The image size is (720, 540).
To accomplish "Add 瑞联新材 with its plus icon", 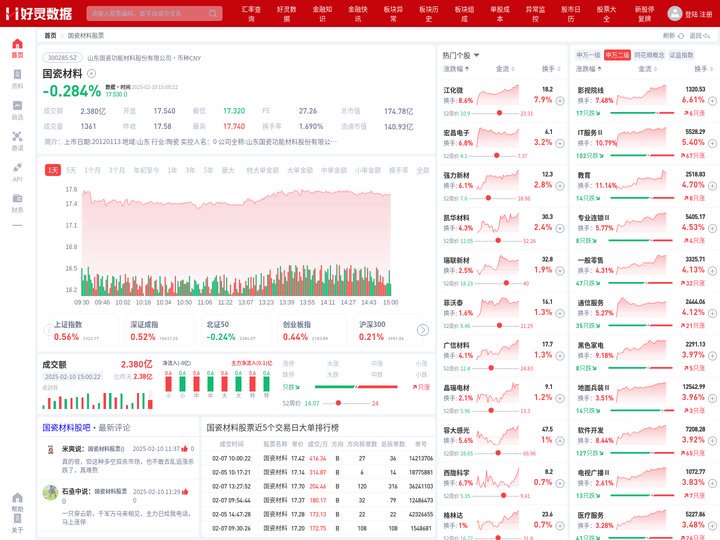I will (560, 270).
